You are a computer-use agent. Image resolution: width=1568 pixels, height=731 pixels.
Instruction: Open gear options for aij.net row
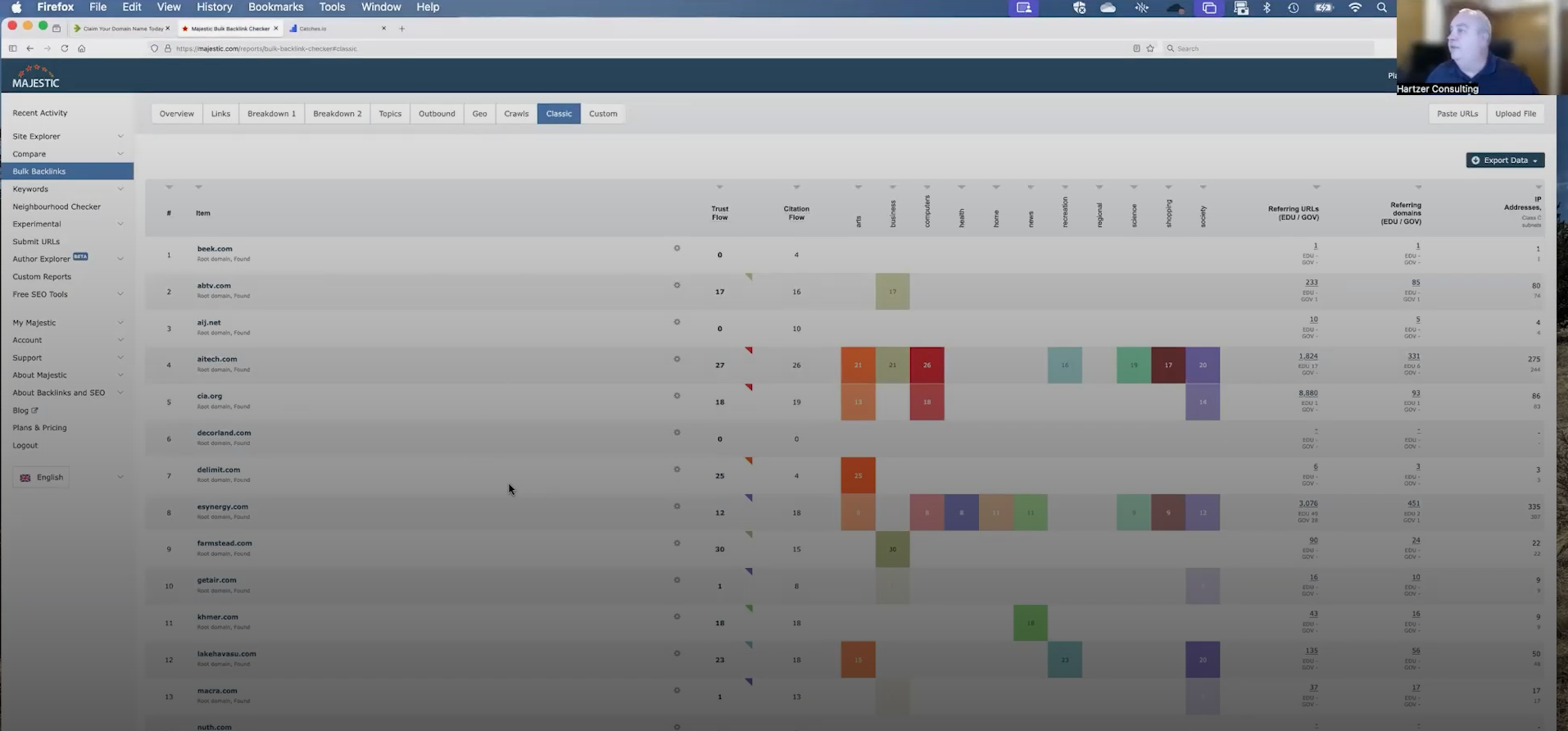pos(677,322)
